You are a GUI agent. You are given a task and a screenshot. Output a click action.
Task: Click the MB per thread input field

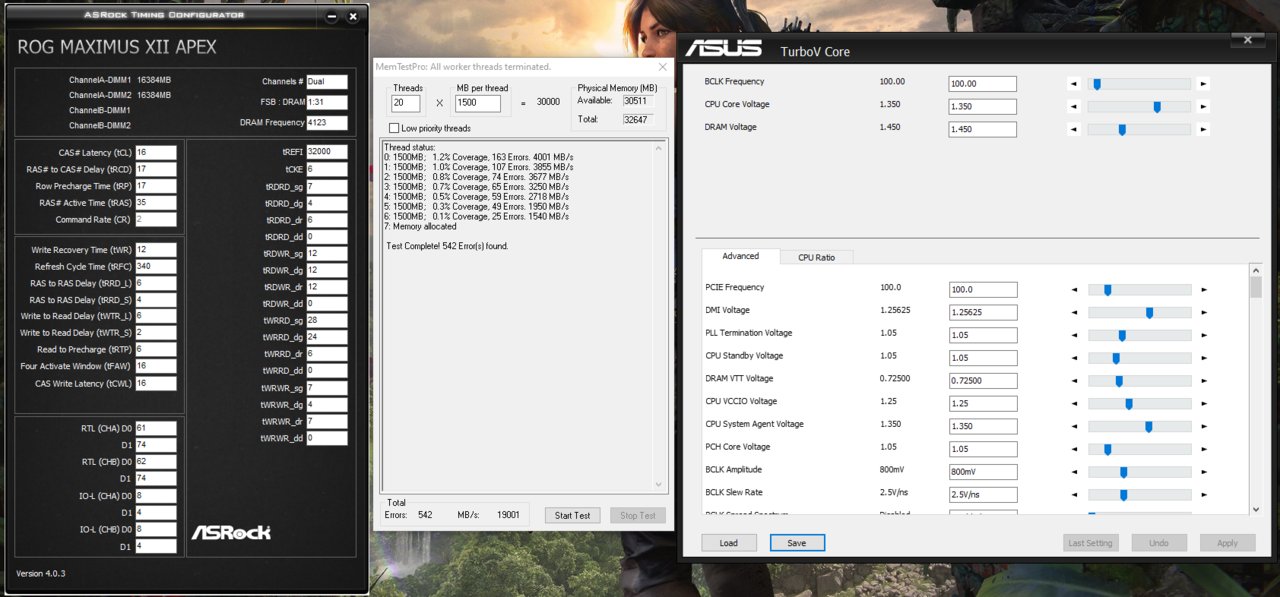tap(478, 103)
